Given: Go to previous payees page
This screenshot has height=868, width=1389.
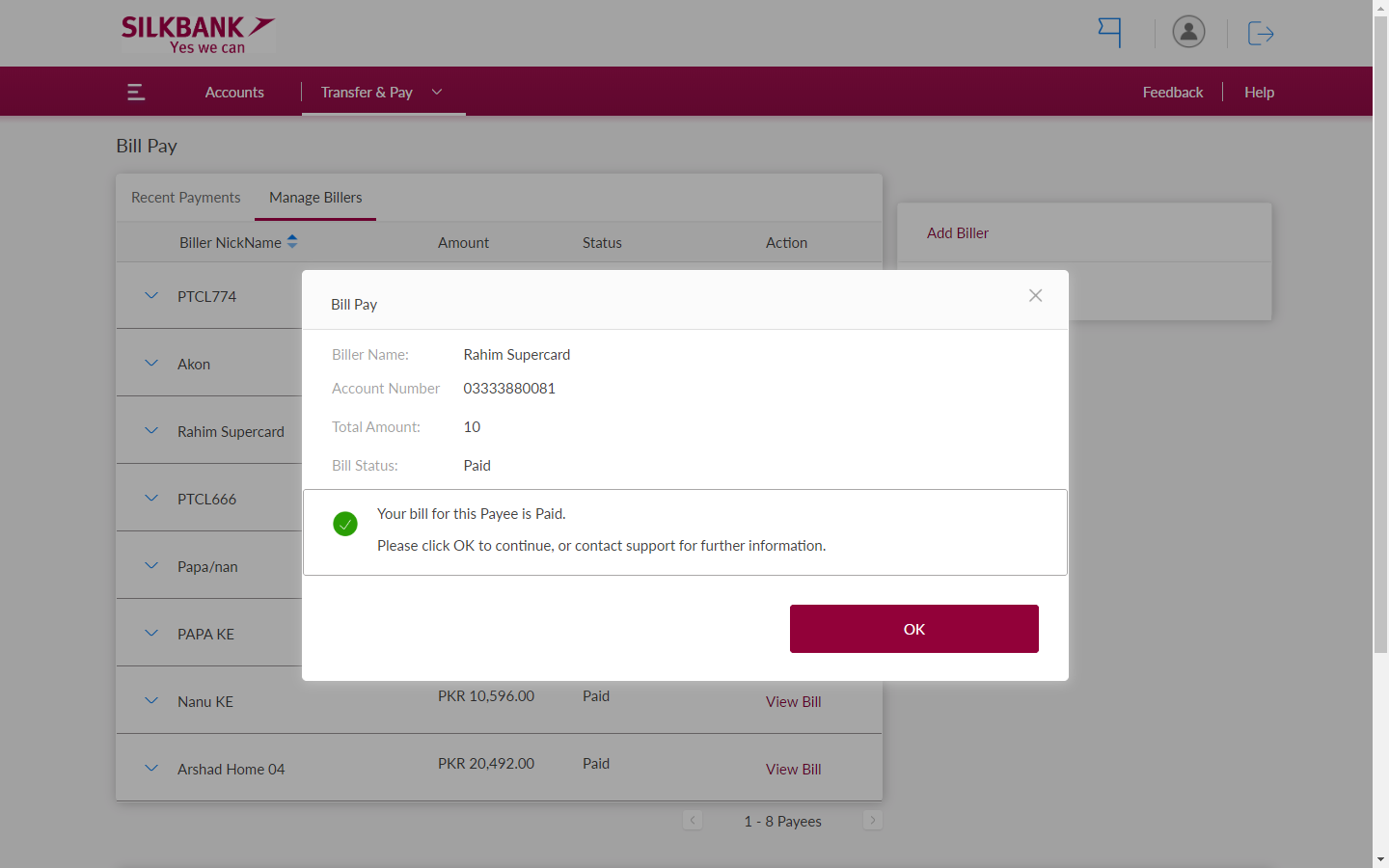Looking at the screenshot, I should coord(693,820).
